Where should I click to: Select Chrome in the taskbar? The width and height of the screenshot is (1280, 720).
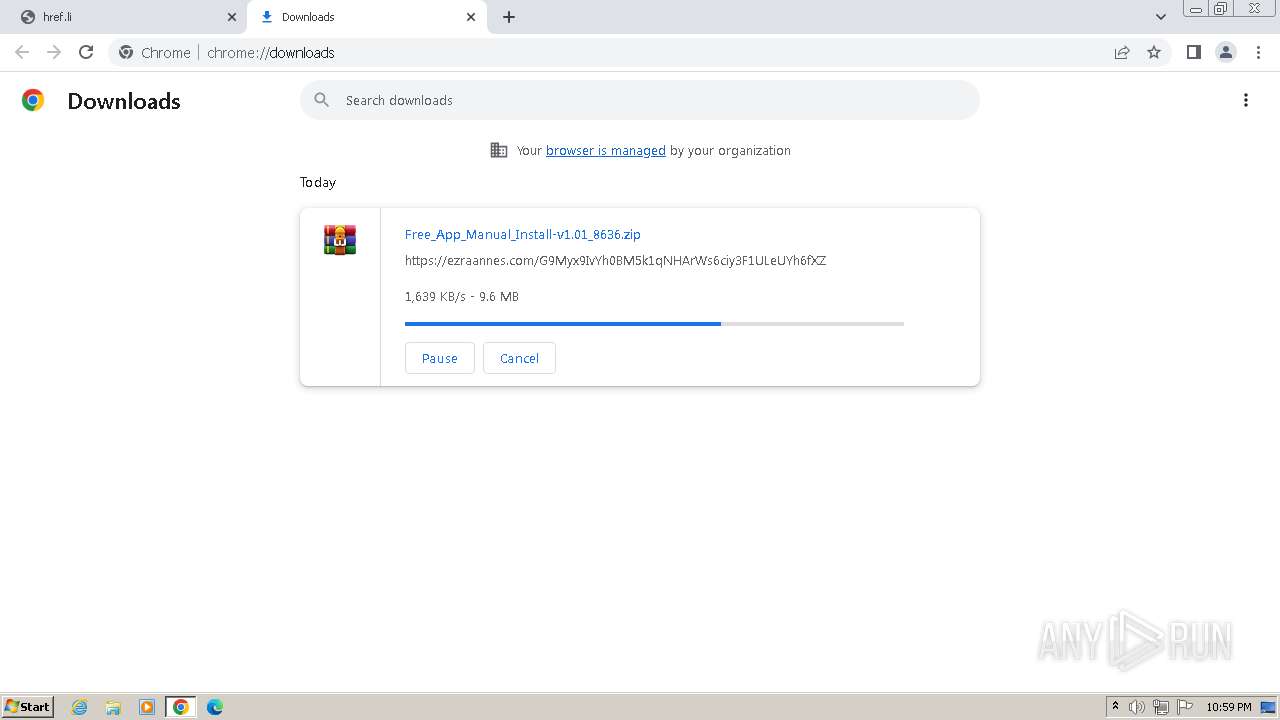tap(181, 707)
